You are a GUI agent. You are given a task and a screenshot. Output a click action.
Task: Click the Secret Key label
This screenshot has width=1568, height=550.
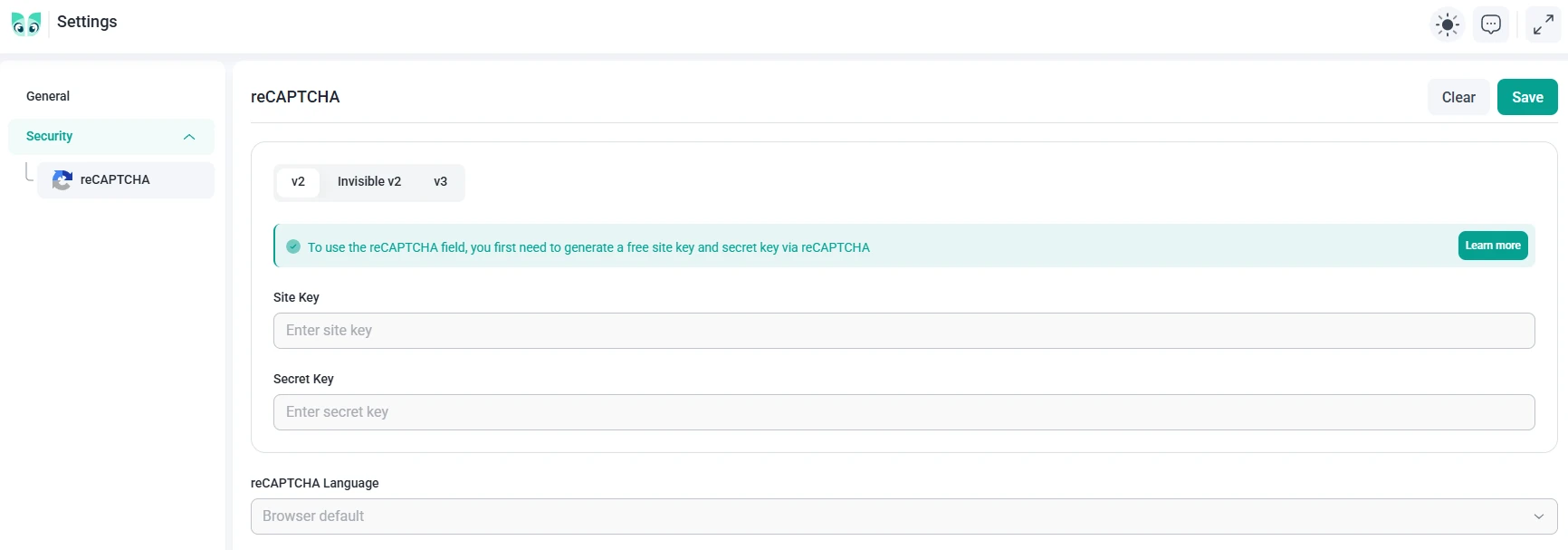pos(303,379)
